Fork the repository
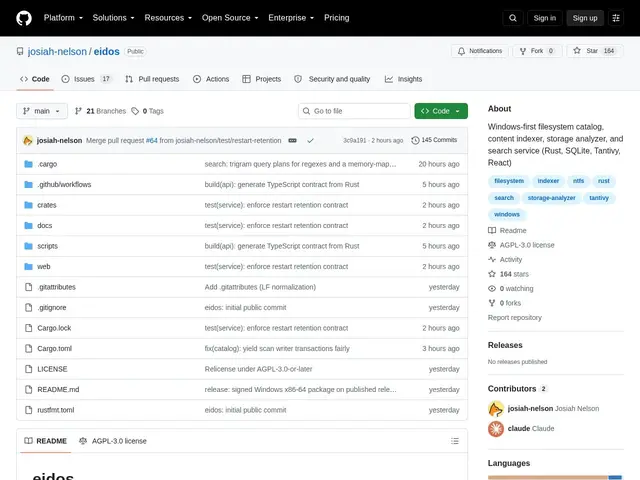Image resolution: width=640 pixels, height=480 pixels. [x=537, y=51]
